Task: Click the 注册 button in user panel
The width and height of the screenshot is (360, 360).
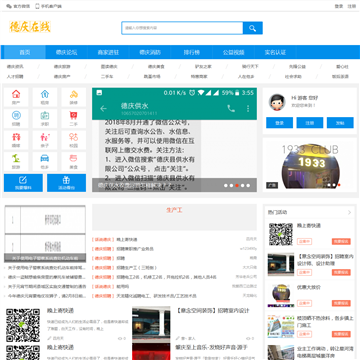Action: coord(310,123)
